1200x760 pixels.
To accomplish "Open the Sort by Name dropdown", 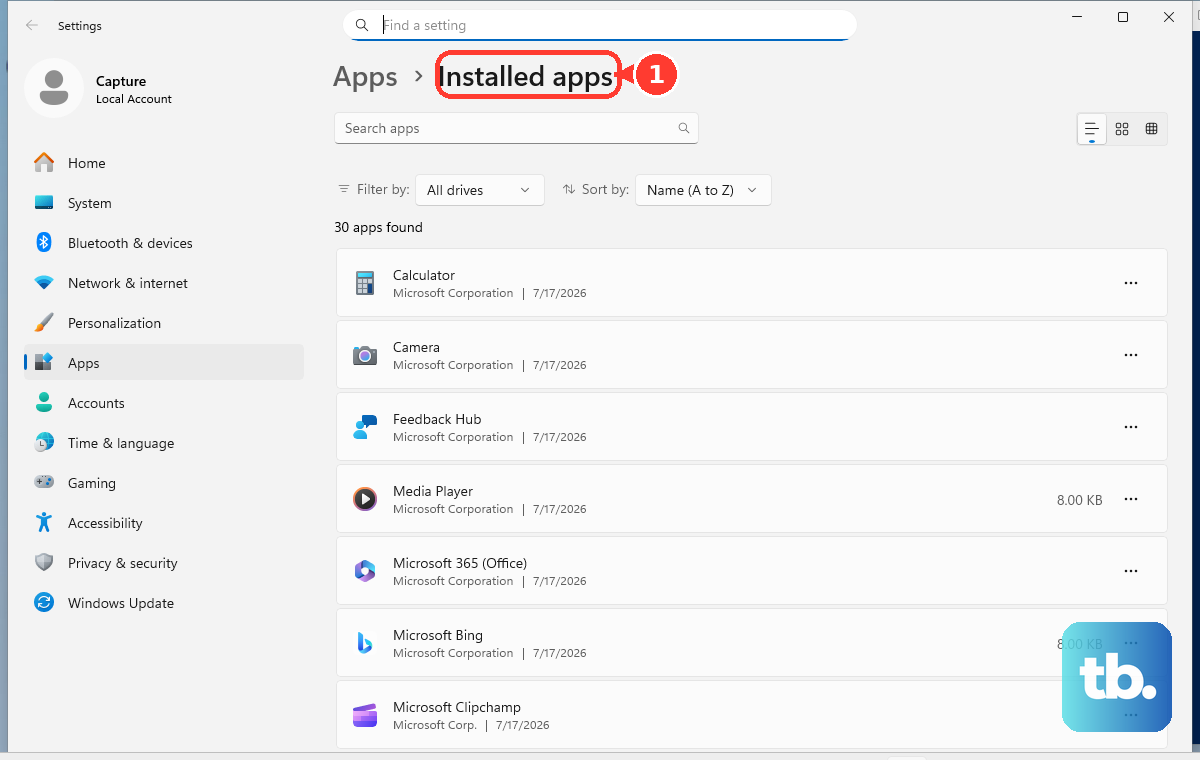I will (703, 190).
